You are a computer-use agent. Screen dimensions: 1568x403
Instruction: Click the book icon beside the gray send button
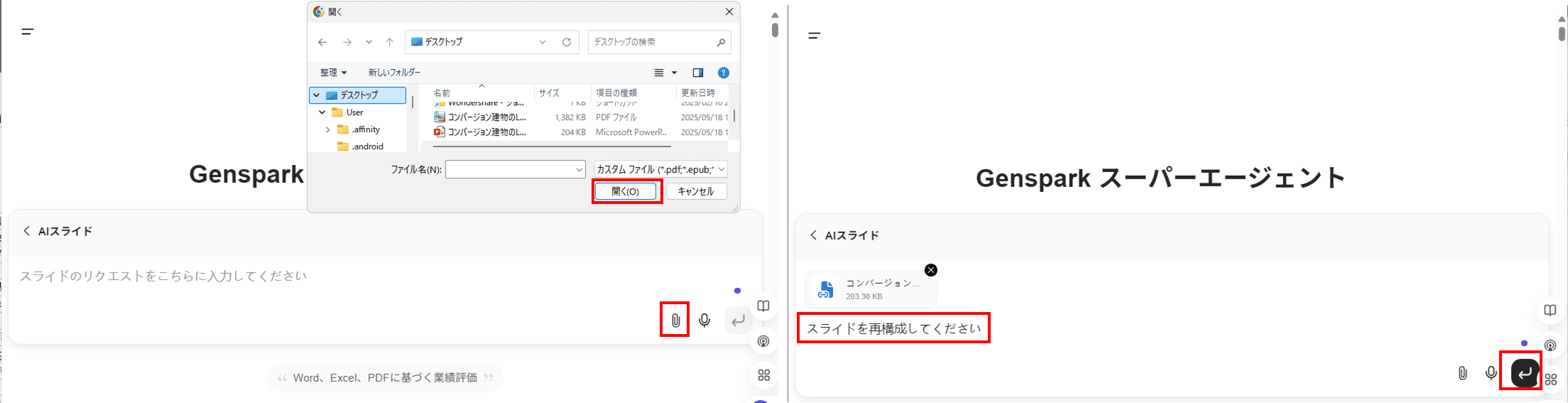point(763,306)
